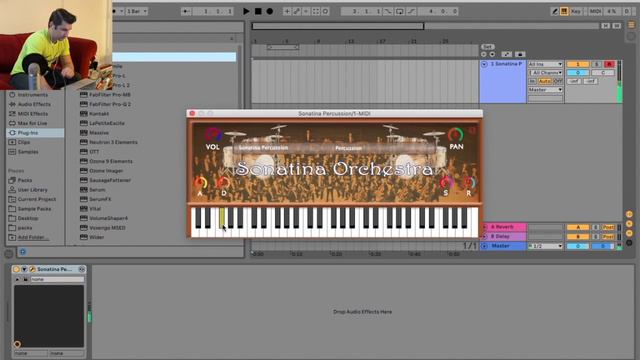
Task: Toggle the Loop switch in transport
Action: click(x=400, y=11)
